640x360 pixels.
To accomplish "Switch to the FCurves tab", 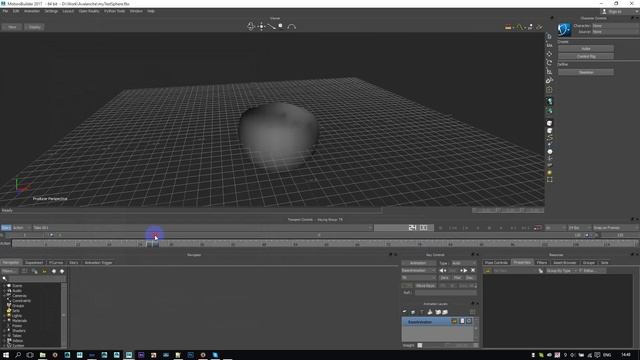I will point(56,262).
